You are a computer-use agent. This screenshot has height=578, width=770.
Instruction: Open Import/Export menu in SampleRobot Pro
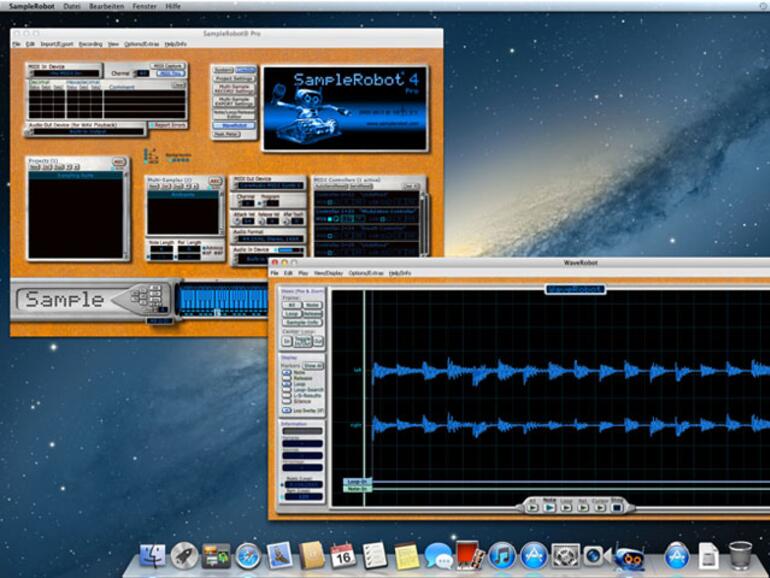click(57, 44)
